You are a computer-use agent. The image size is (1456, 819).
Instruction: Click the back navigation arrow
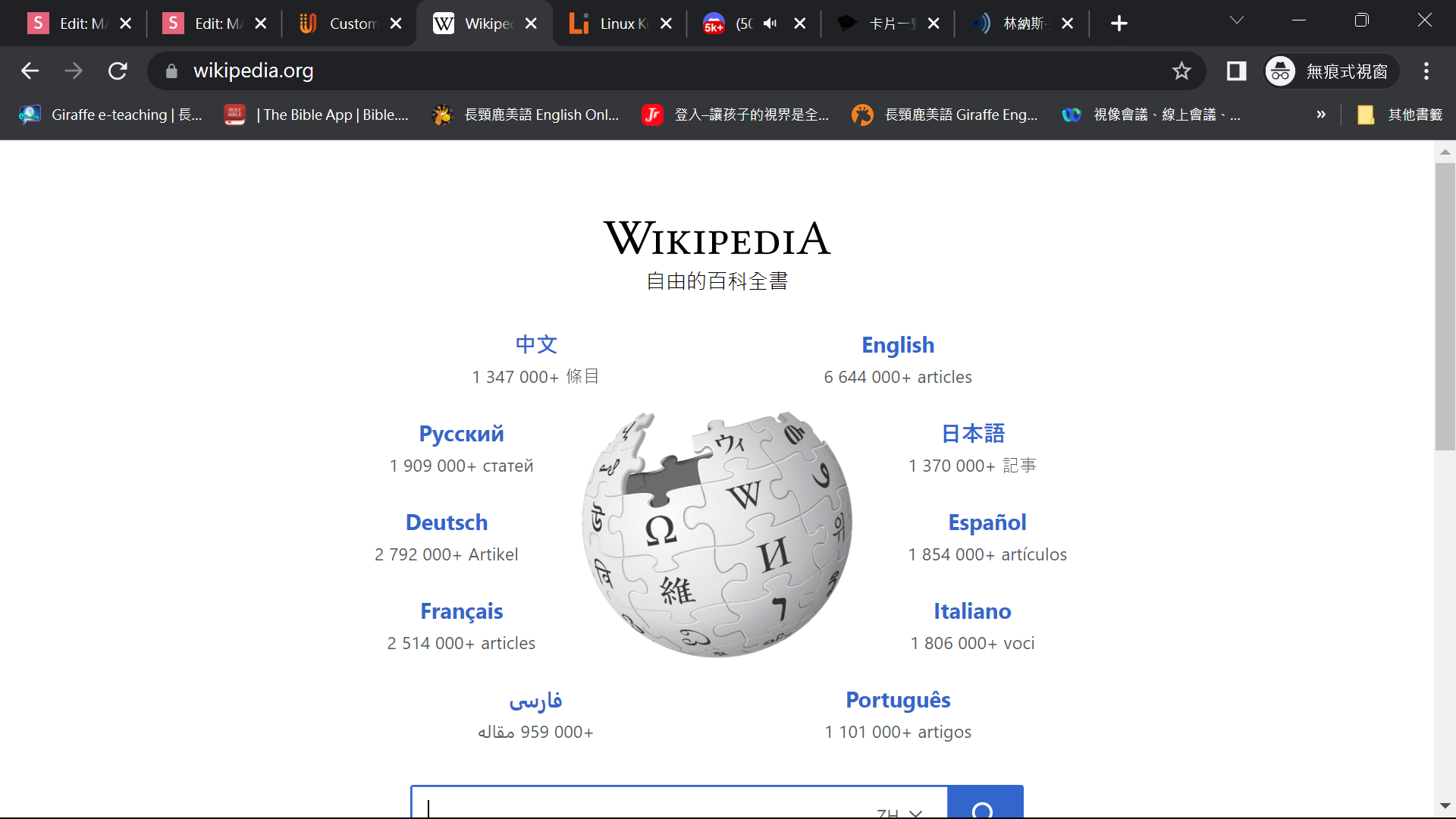click(x=30, y=71)
